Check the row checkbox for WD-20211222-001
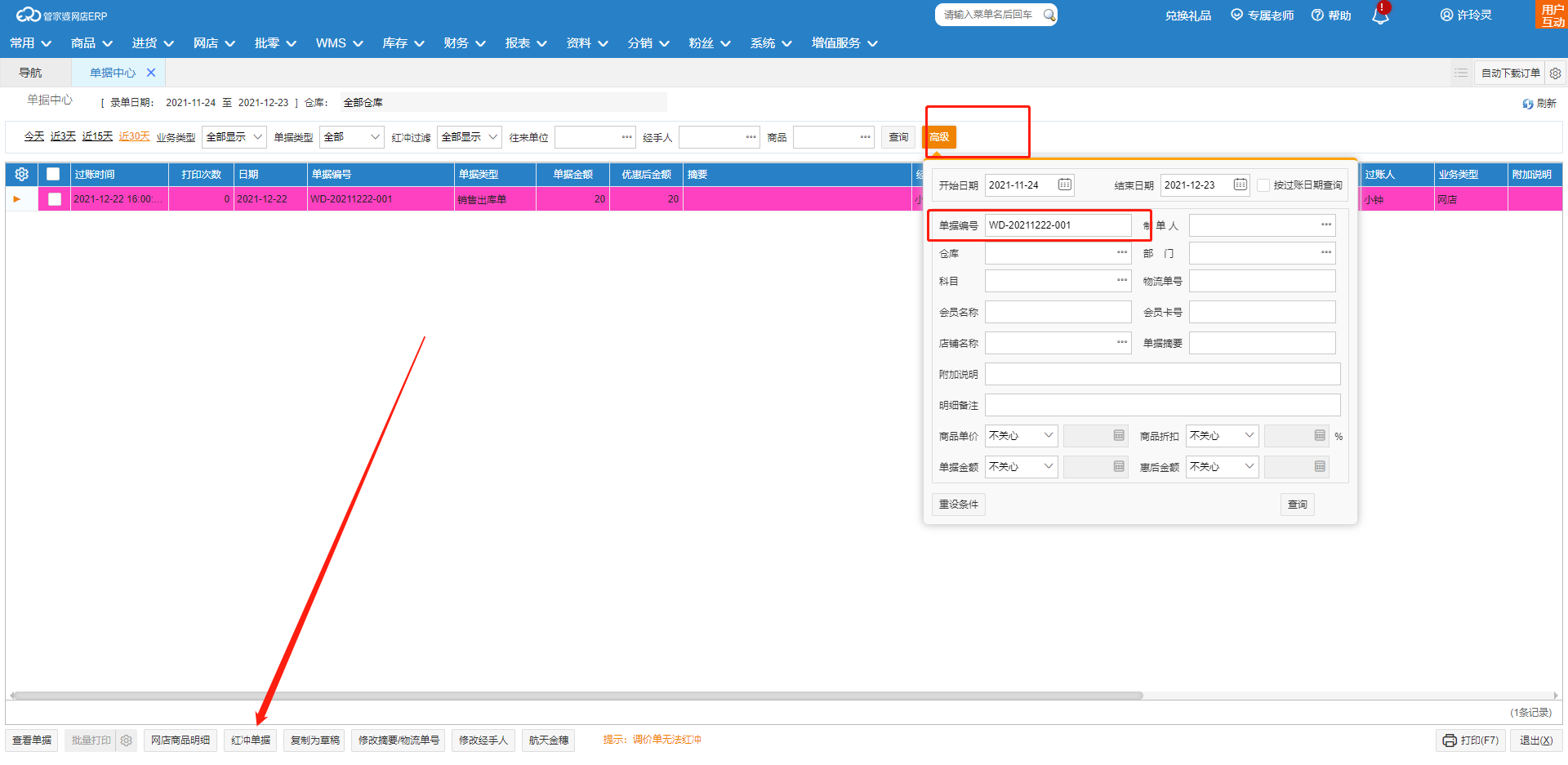1568x765 pixels. 55,199
